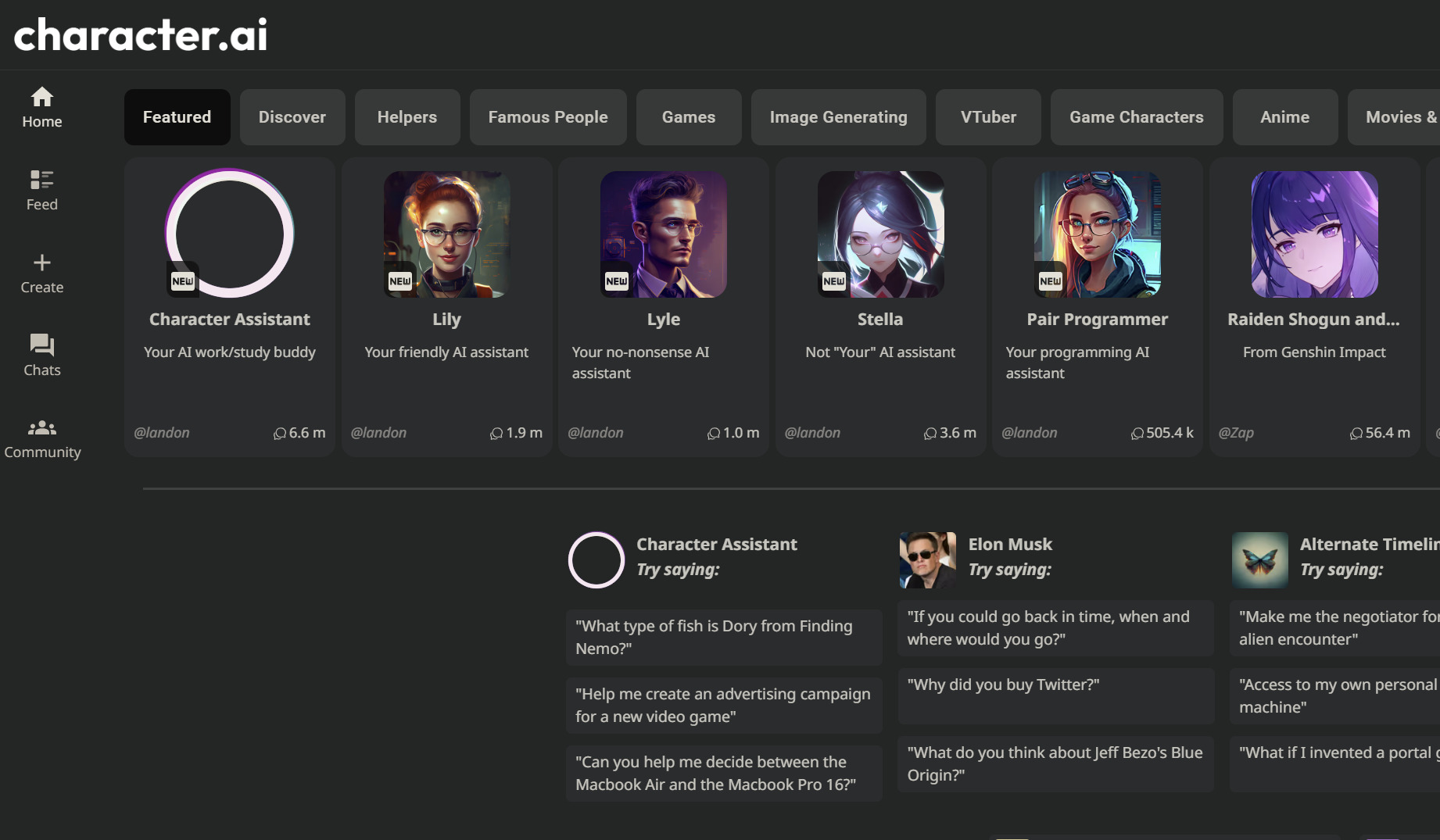Viewport: 1440px width, 840px height.
Task: Select the VTuber category tab
Action: (988, 117)
